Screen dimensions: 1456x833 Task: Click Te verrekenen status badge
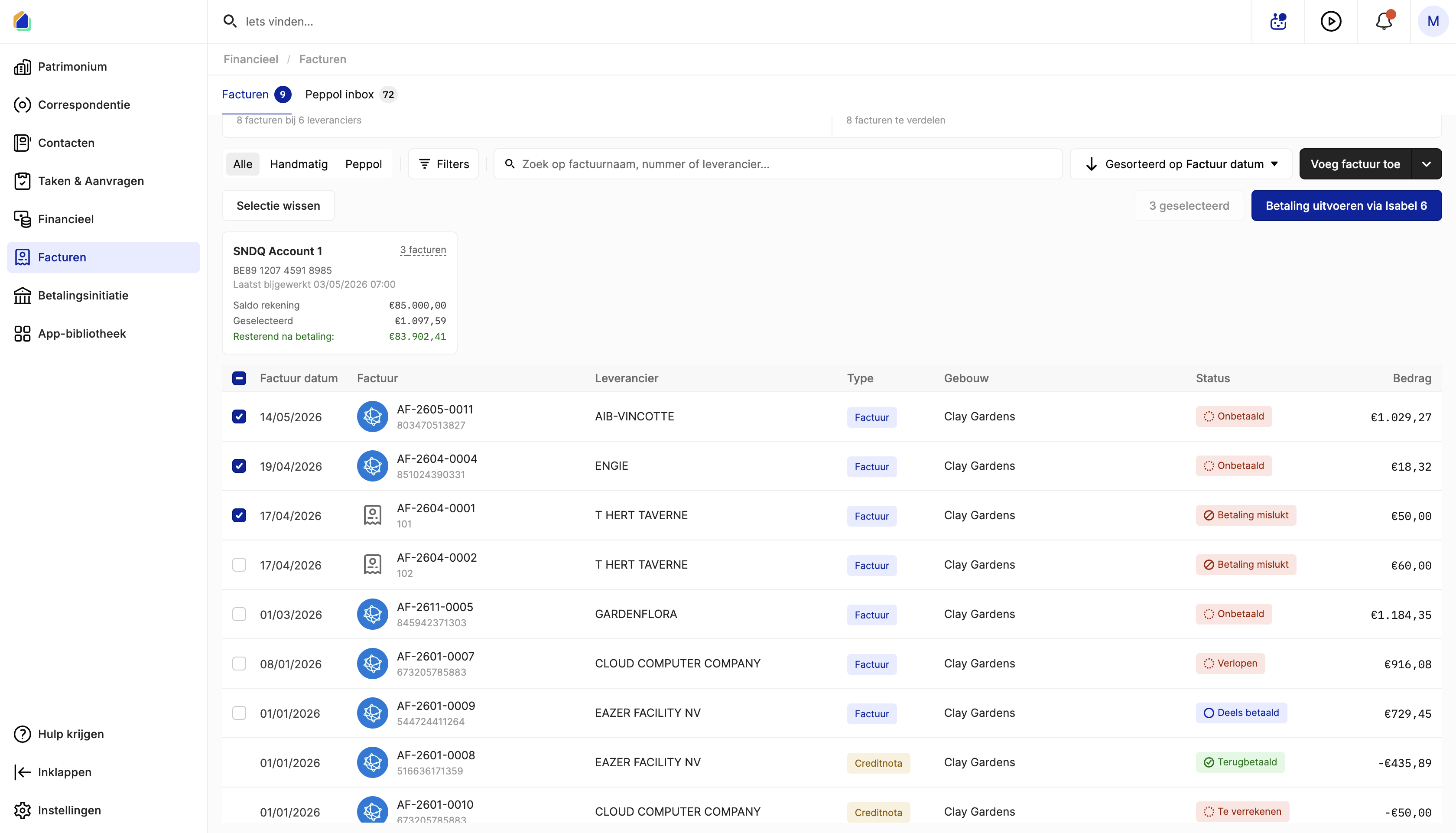tap(1242, 811)
